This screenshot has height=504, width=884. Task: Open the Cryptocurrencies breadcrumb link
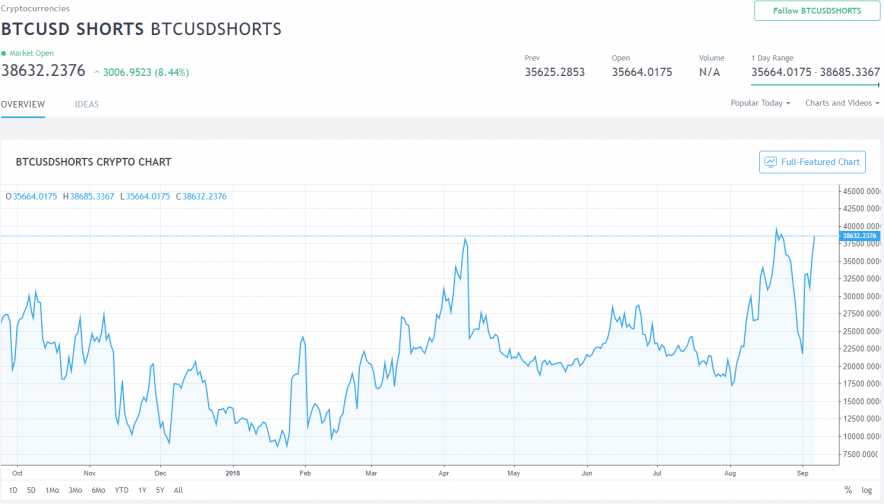point(35,8)
